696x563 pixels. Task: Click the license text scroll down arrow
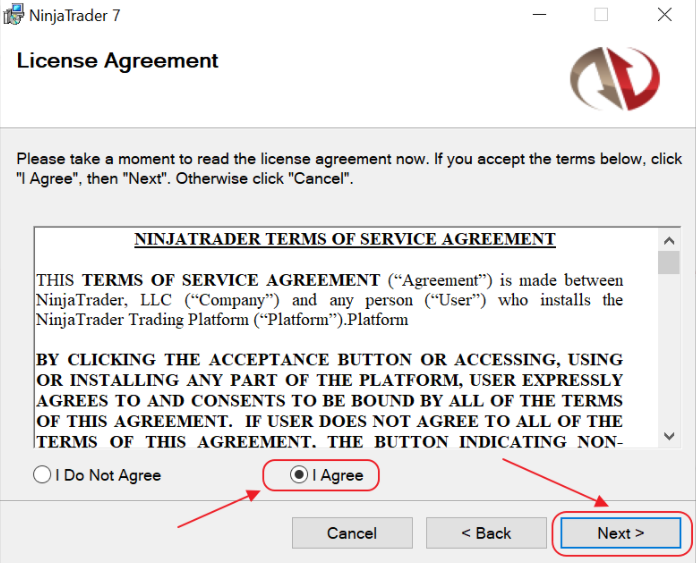pyautogui.click(x=669, y=436)
